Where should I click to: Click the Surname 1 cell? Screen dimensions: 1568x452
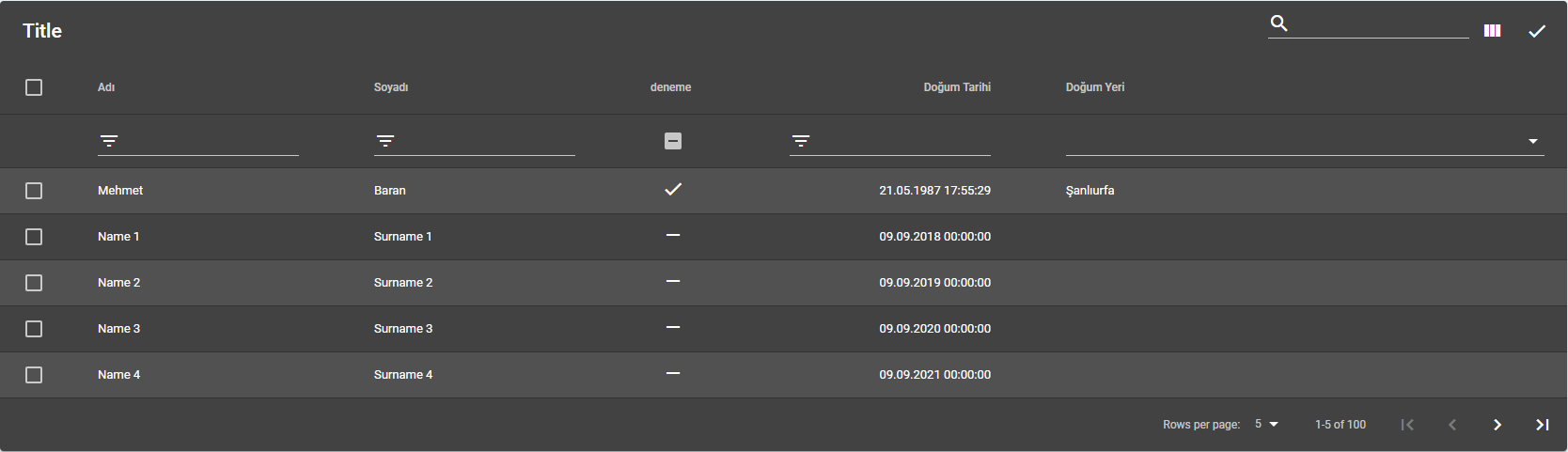[403, 237]
